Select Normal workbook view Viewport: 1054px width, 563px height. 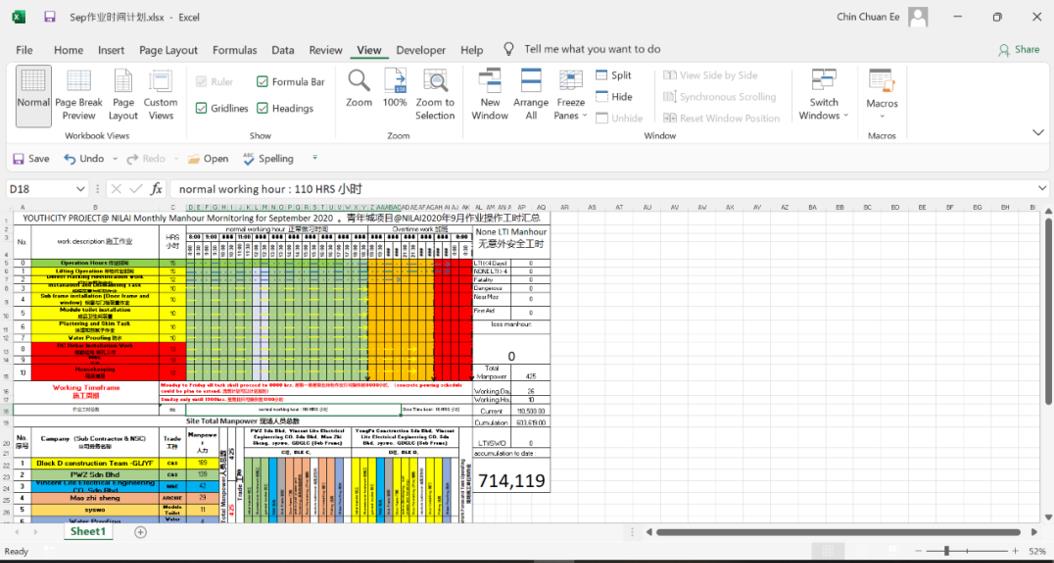(x=33, y=95)
